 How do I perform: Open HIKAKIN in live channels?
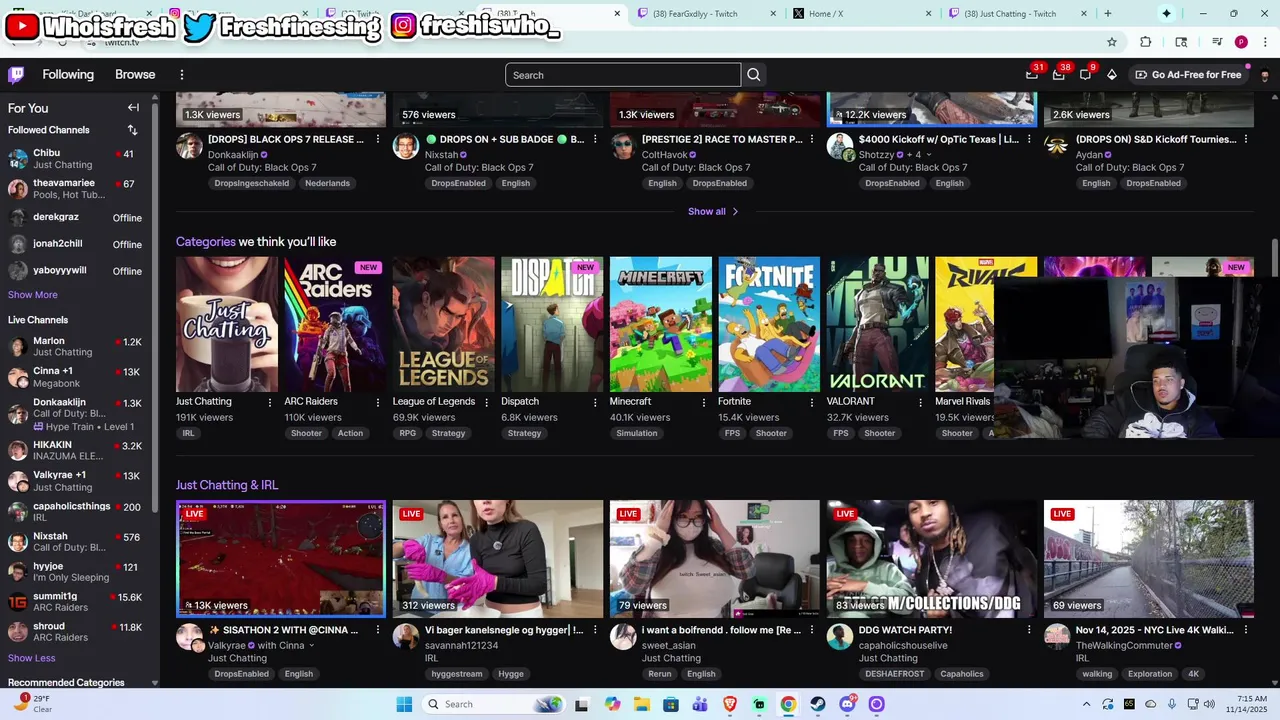[x=80, y=450]
